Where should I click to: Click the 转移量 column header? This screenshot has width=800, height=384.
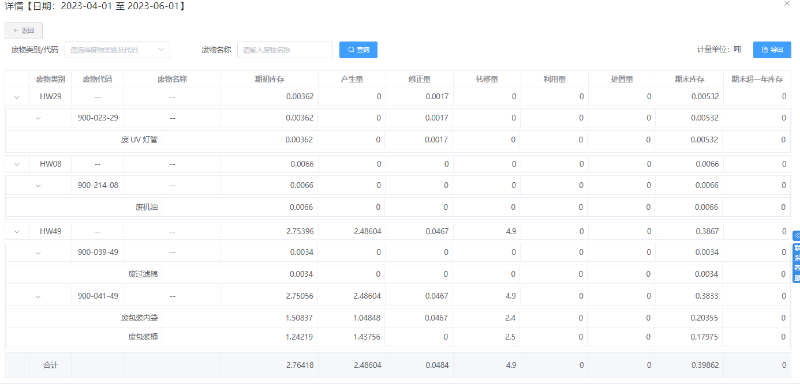[487, 79]
